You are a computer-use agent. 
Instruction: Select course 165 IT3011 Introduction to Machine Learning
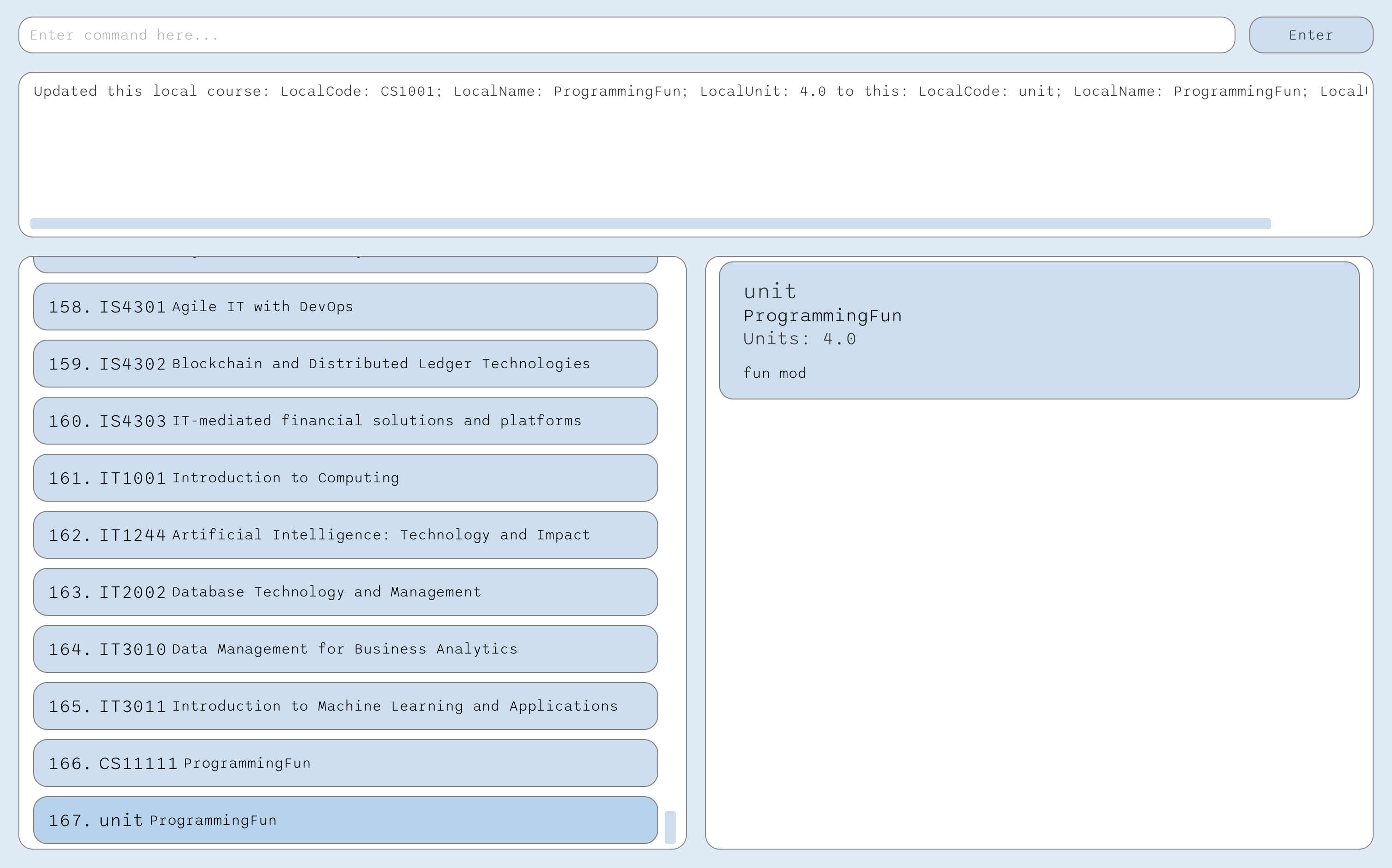click(x=345, y=706)
